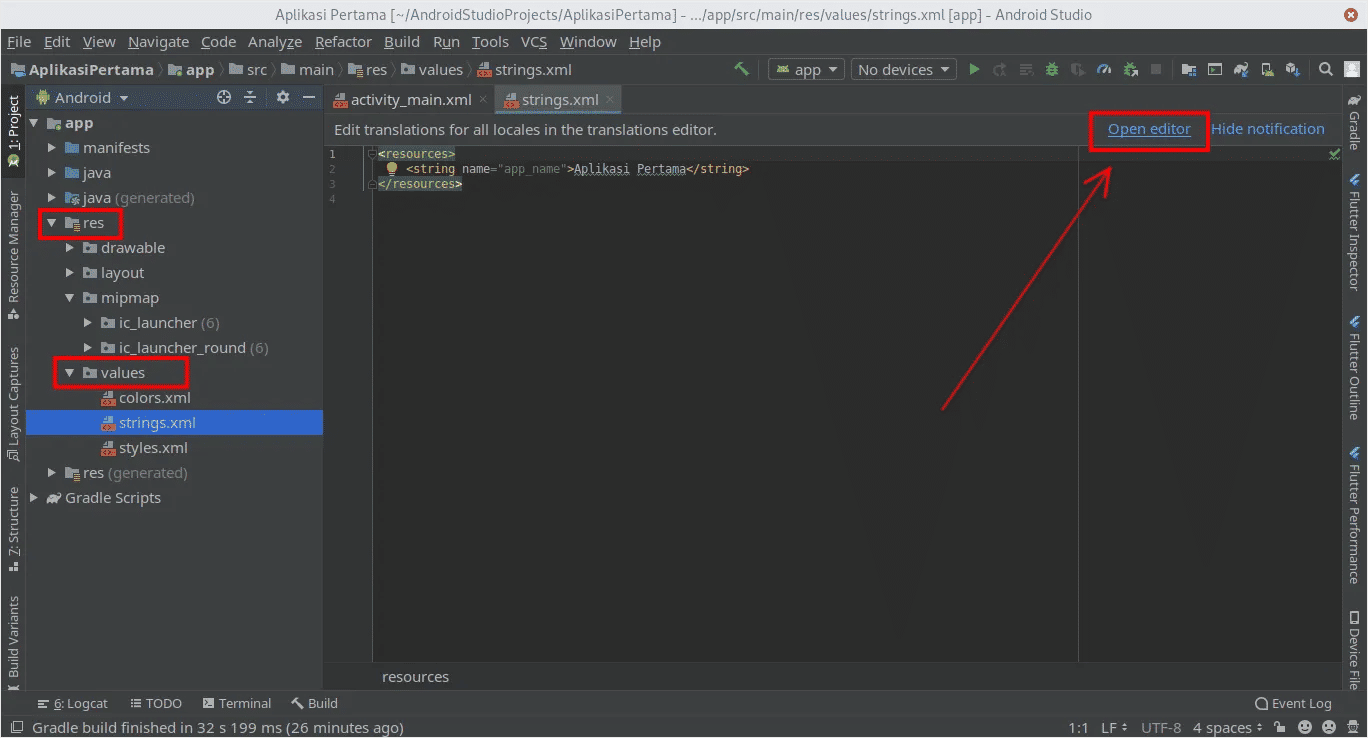Open the Build menu
Image resolution: width=1368 pixels, height=738 pixels.
402,42
